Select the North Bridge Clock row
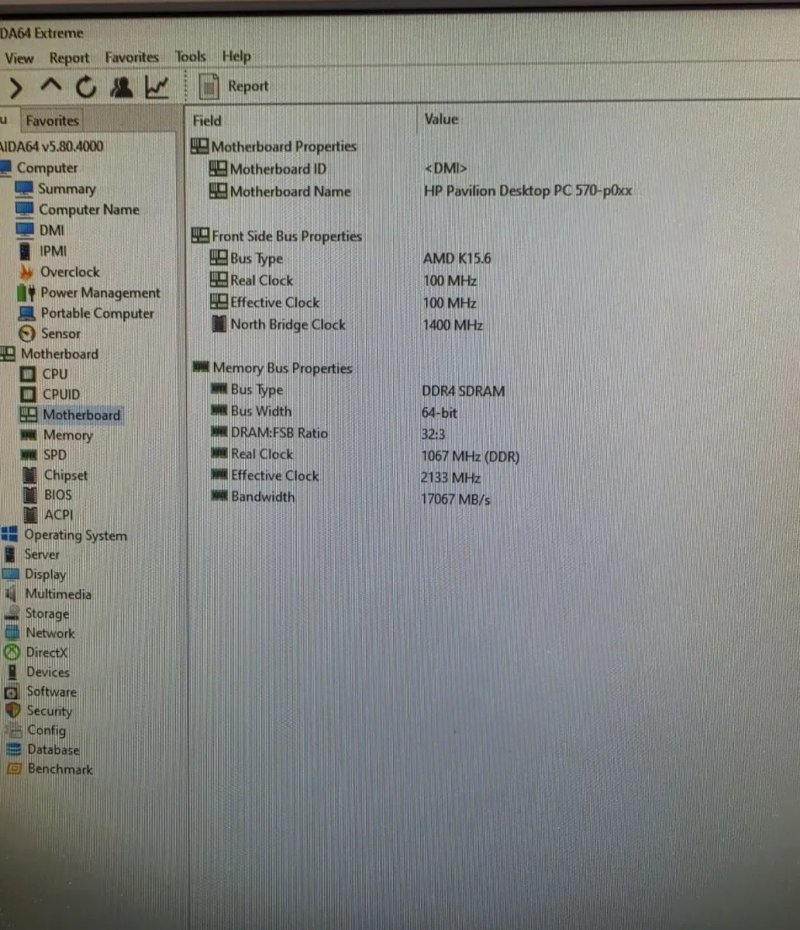Image resolution: width=800 pixels, height=930 pixels. click(x=347, y=325)
